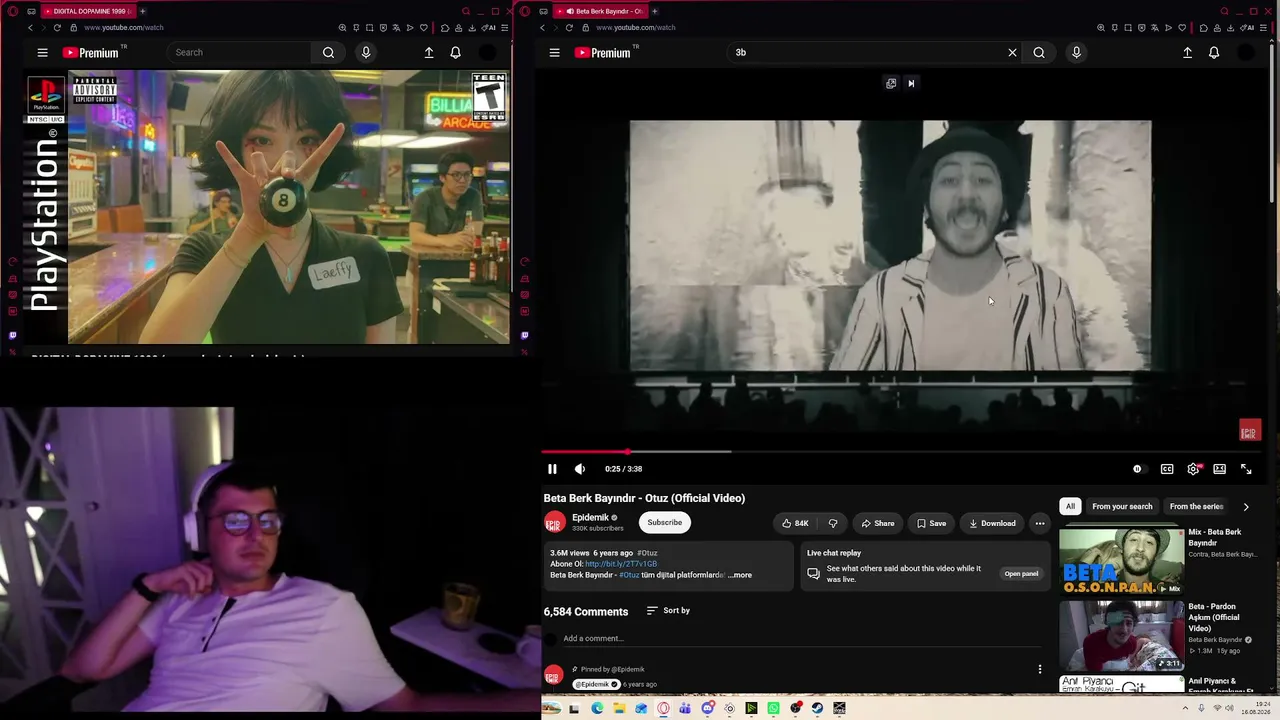The width and height of the screenshot is (1280, 720).
Task: Mute the right window video volume
Action: tap(580, 469)
